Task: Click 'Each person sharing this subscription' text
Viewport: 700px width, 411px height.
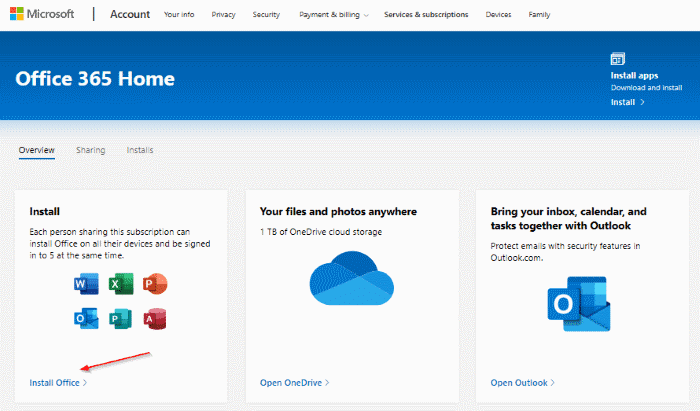Action: (x=120, y=244)
